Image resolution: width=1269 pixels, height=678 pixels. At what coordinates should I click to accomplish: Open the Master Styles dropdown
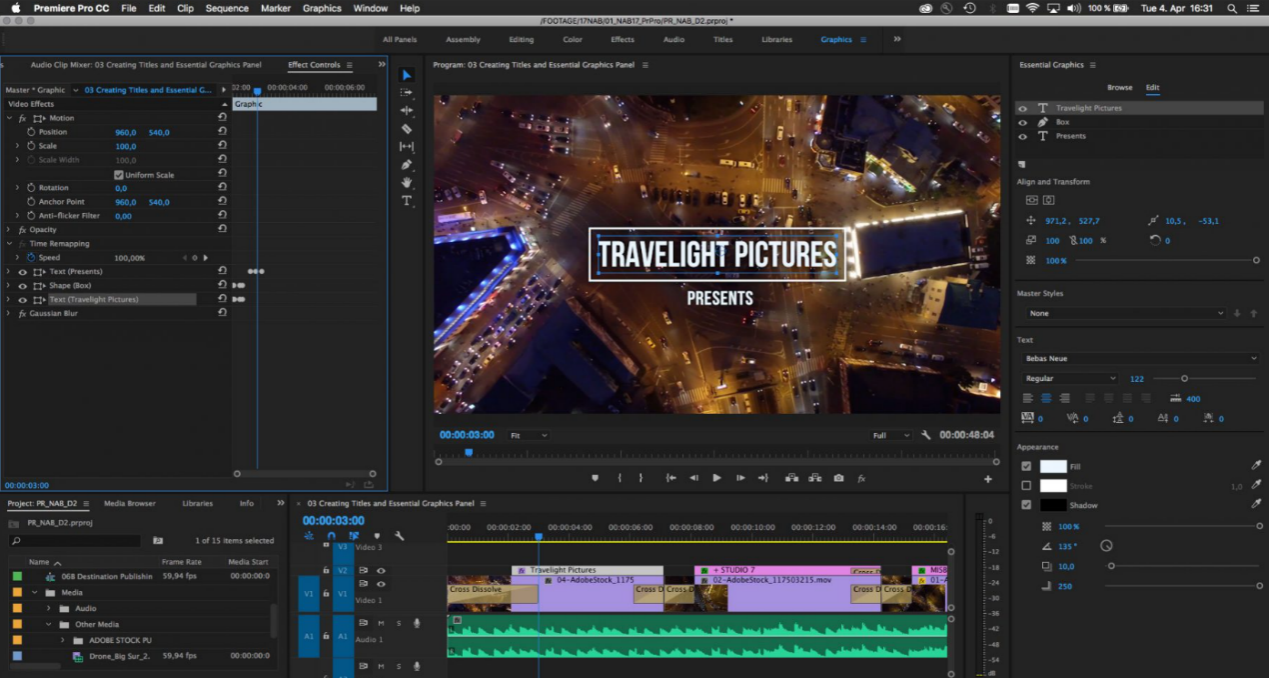(1125, 313)
